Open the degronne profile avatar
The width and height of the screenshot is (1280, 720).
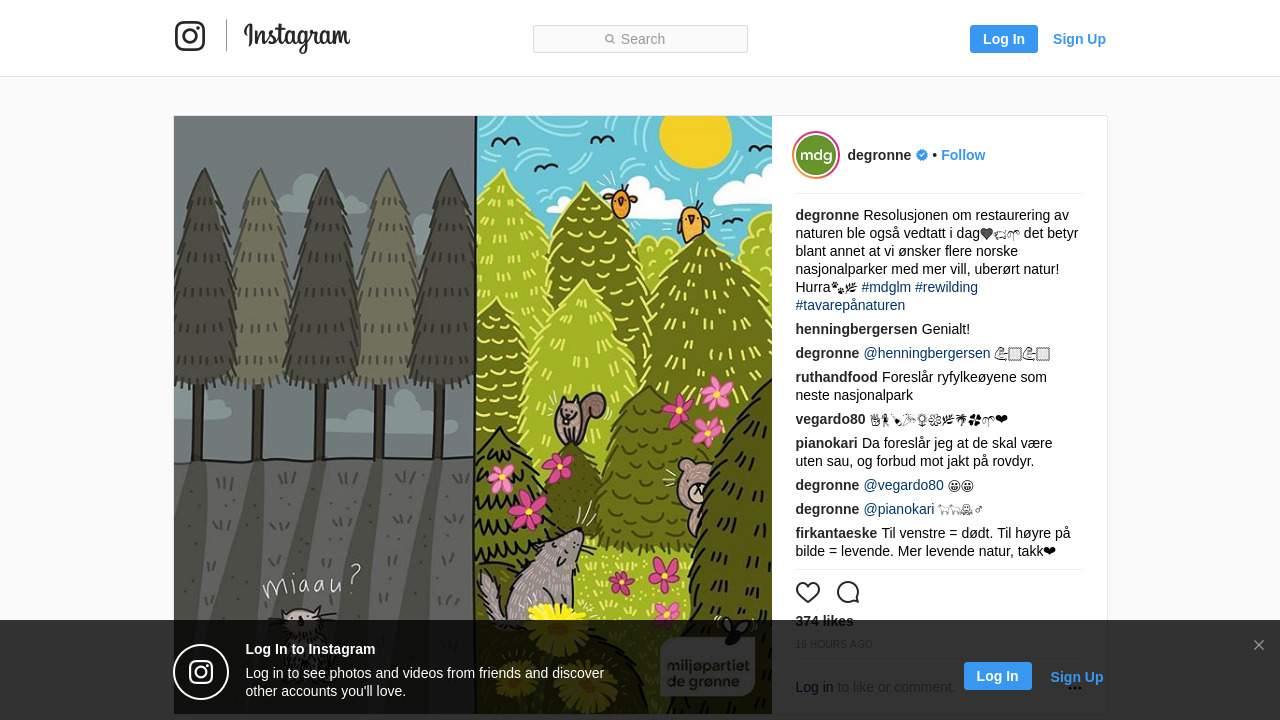(816, 155)
